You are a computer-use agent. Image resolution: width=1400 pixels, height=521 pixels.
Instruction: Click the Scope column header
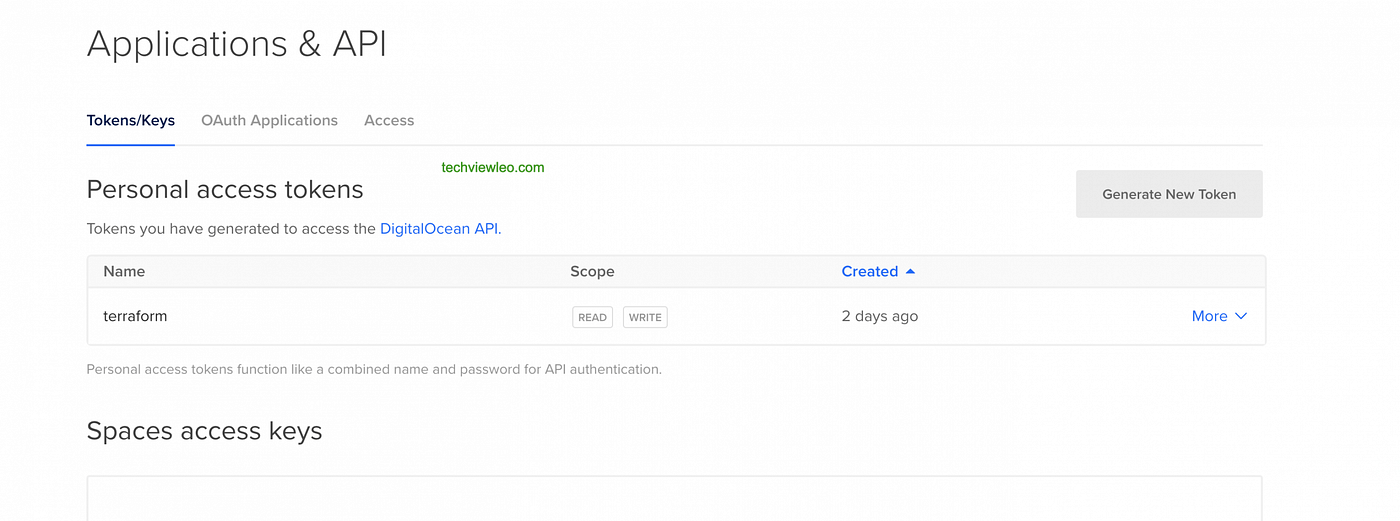coord(592,271)
